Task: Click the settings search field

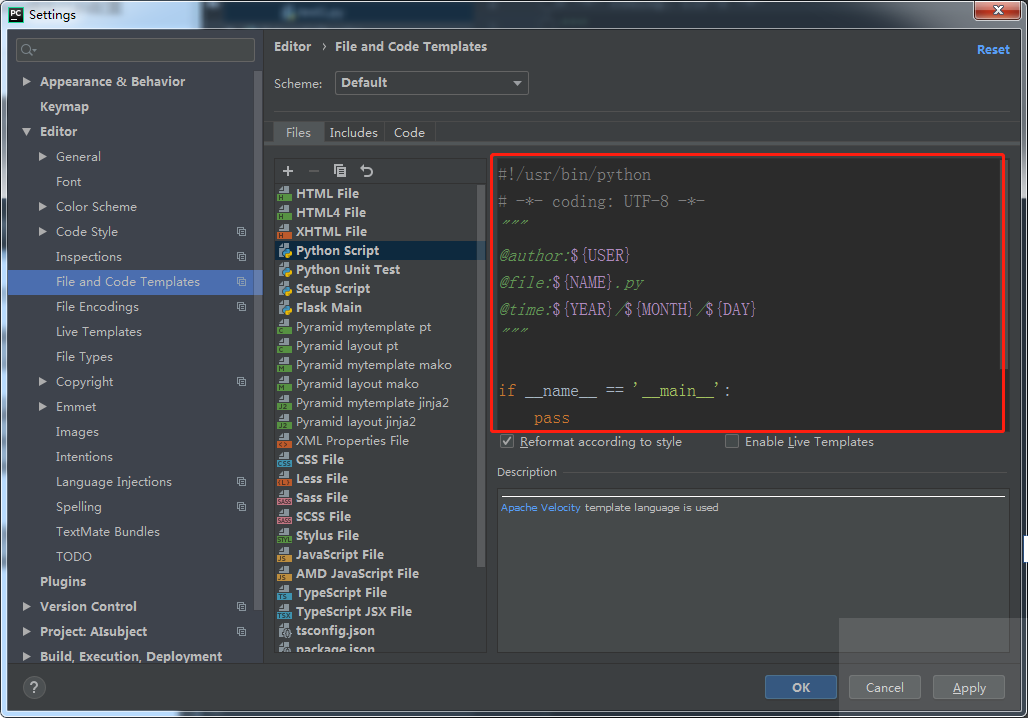Action: click(136, 50)
